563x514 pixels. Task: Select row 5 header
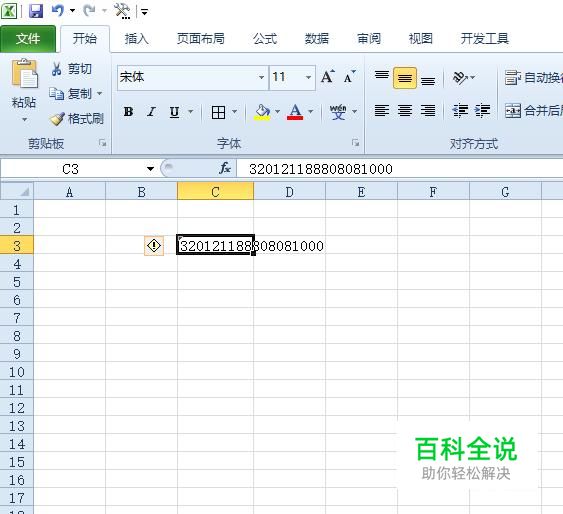click(17, 282)
